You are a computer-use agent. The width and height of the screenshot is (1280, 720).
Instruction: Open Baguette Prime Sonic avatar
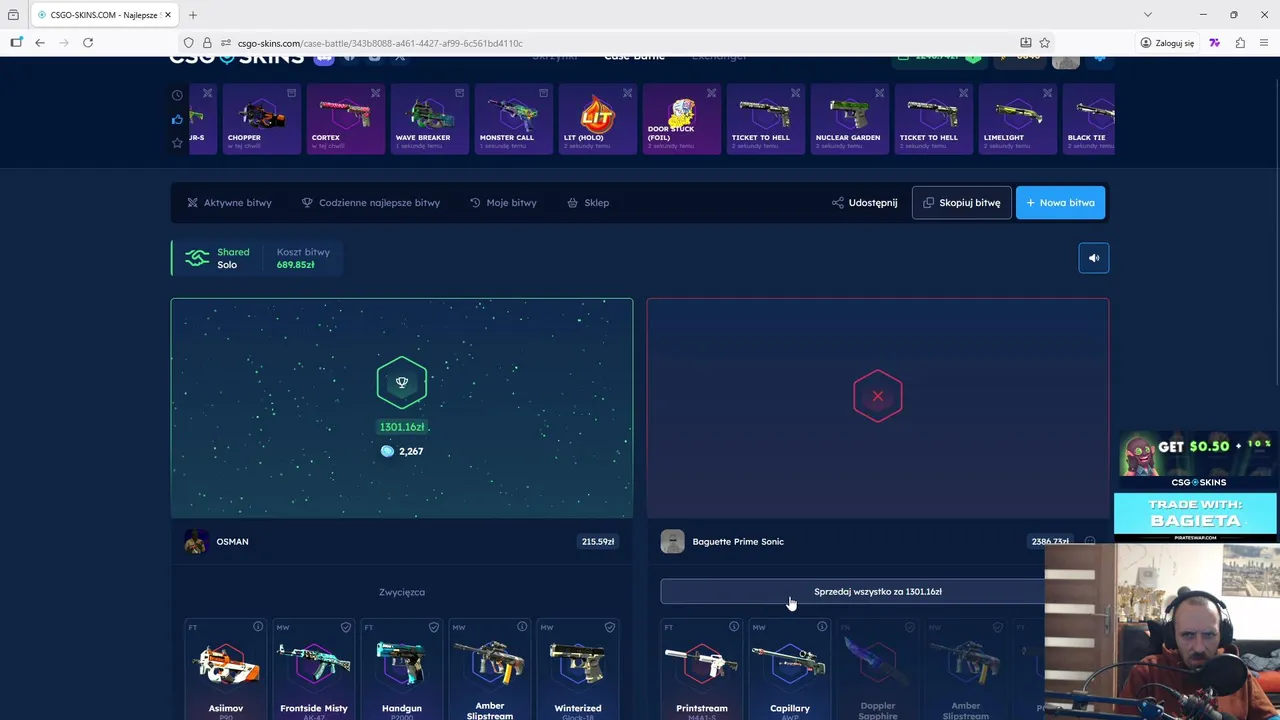672,542
